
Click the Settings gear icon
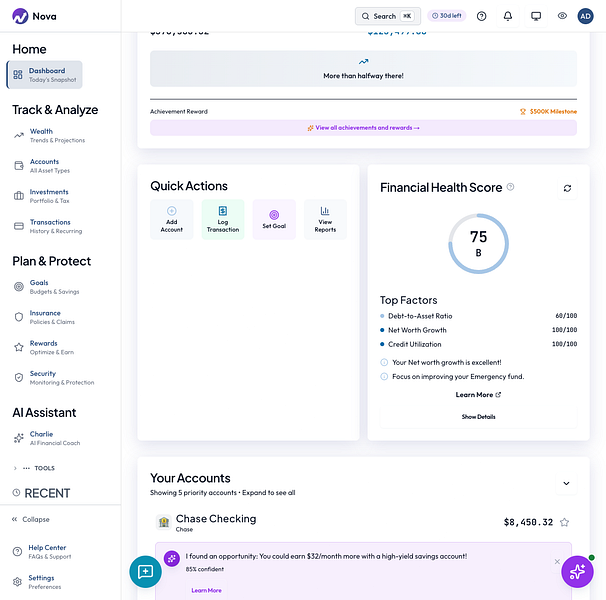point(17,582)
